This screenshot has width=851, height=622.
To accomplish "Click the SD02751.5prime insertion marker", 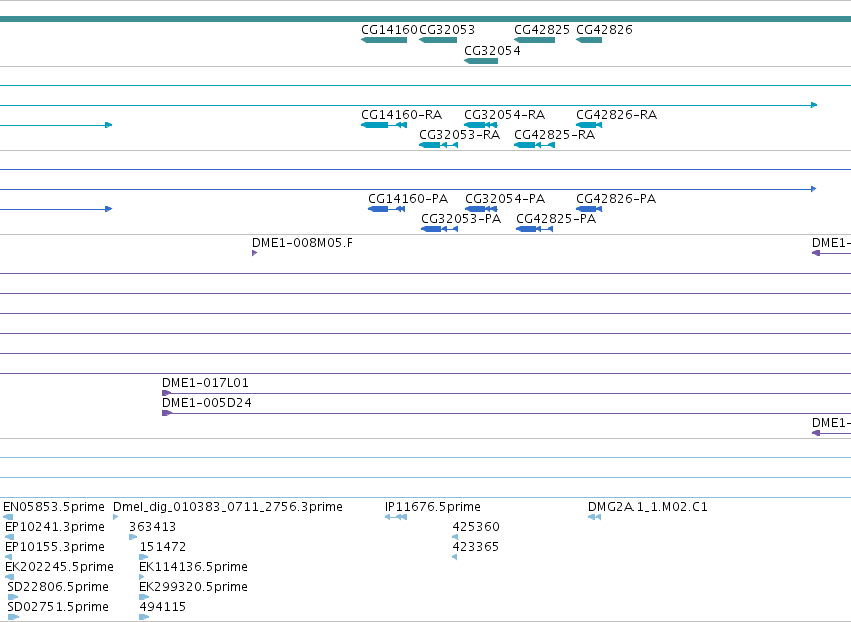I will tap(13, 617).
